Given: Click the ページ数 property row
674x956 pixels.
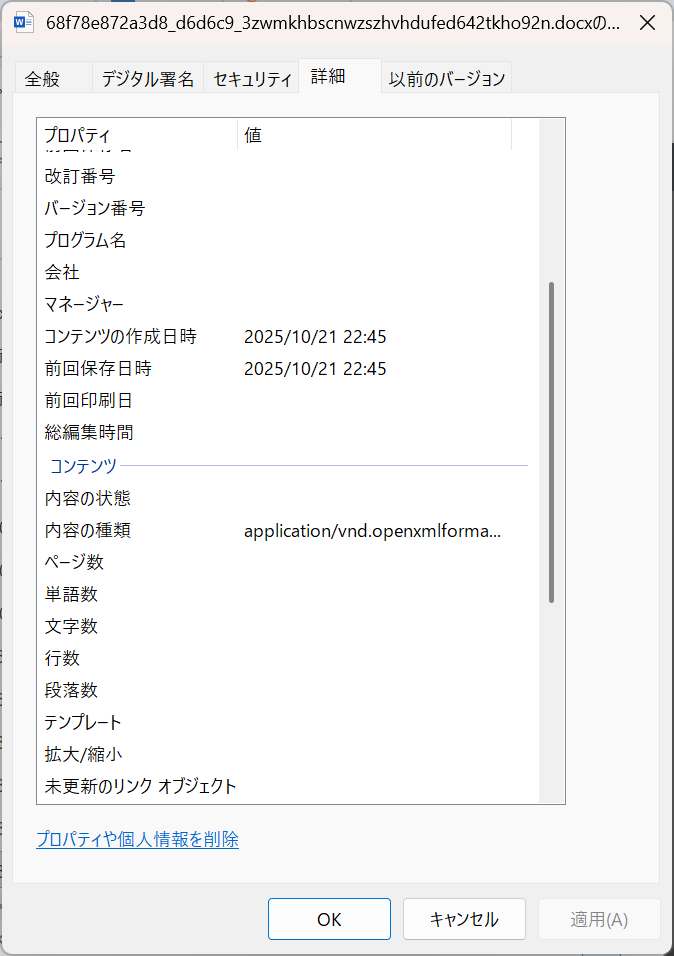Looking at the screenshot, I should point(75,562).
